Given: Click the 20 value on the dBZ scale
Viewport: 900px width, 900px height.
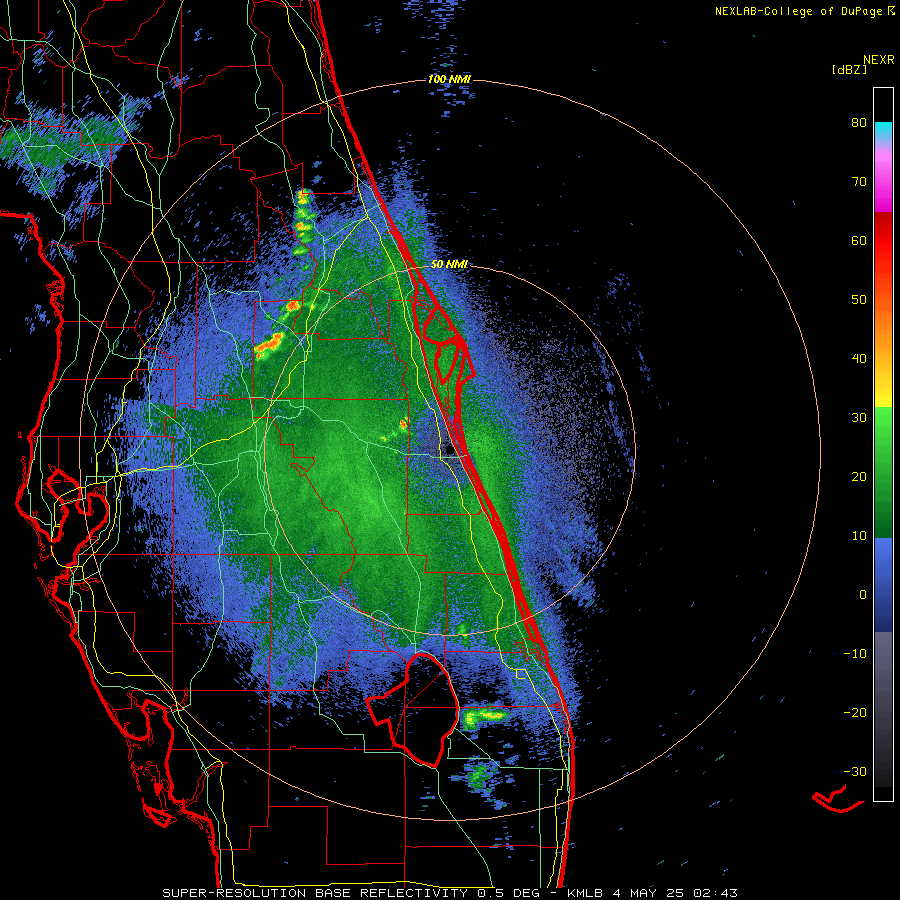Looking at the screenshot, I should click(859, 477).
